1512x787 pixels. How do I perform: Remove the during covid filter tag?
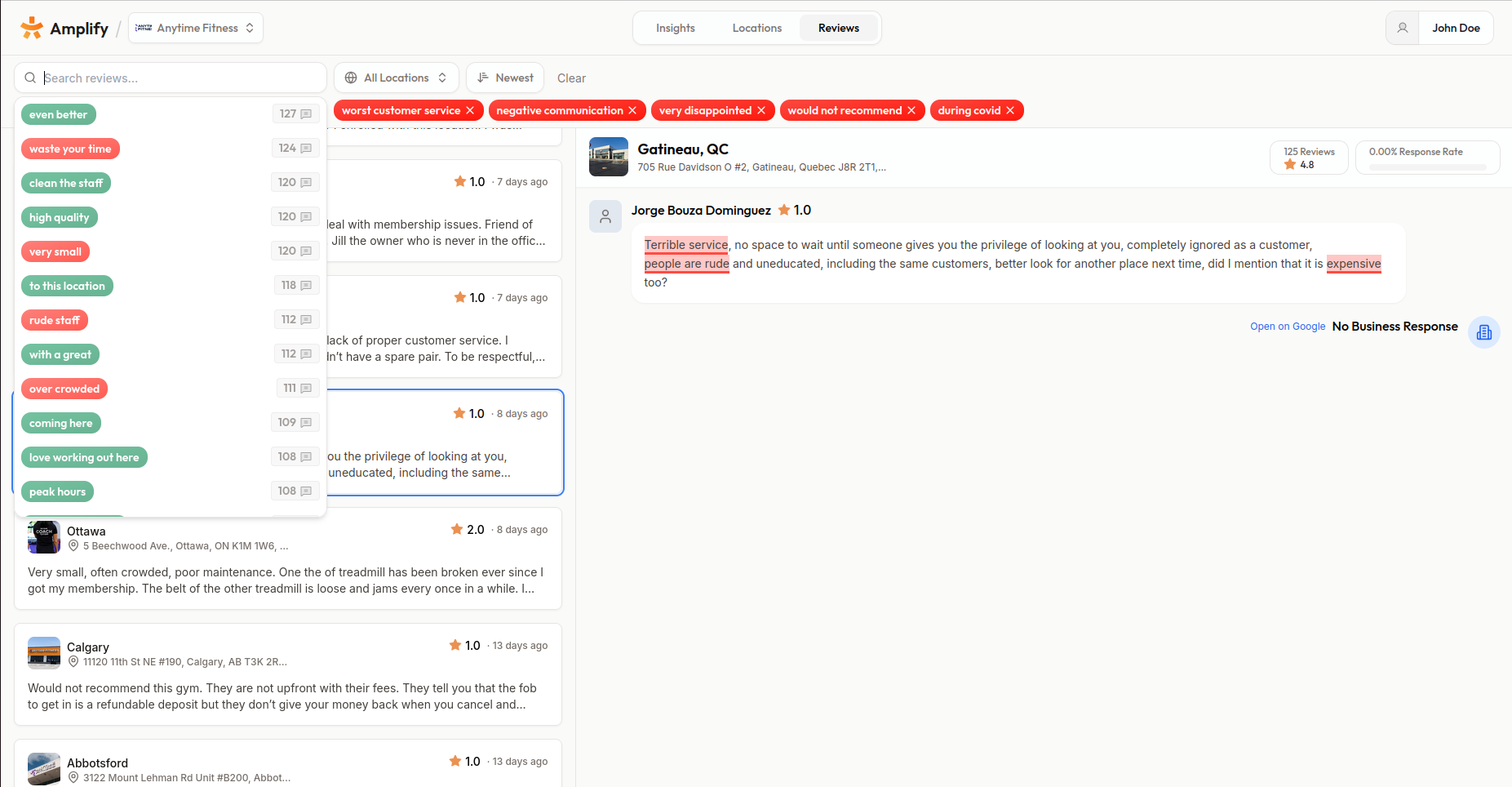click(1010, 110)
